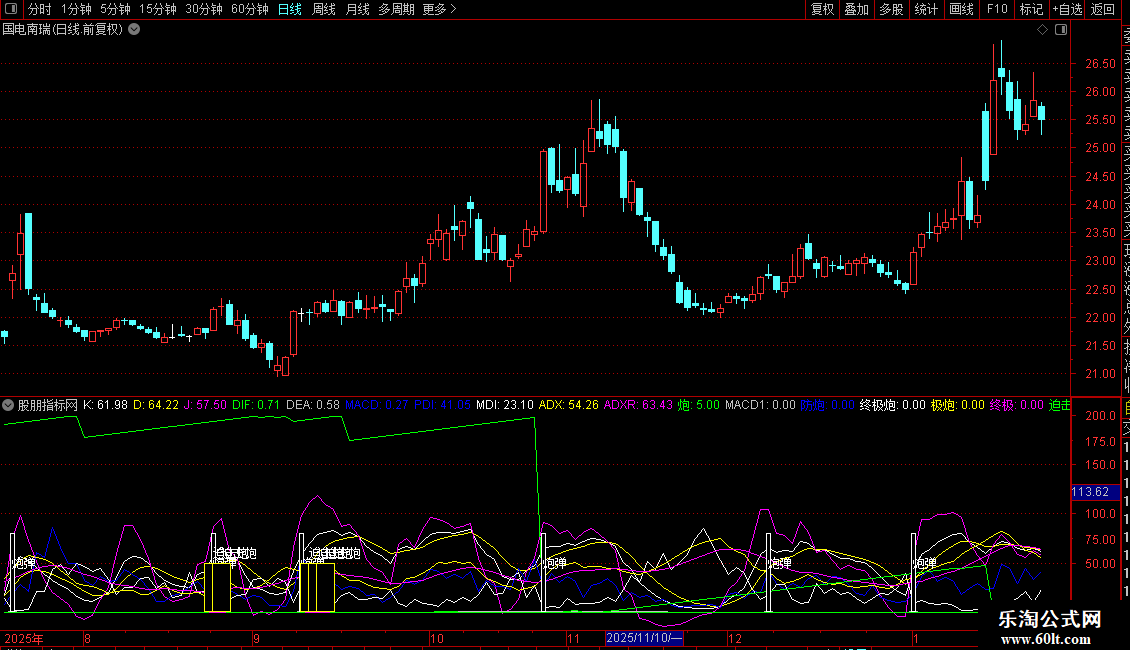Open F10 company information
Screen dimensions: 1130x650
pyautogui.click(x=997, y=10)
